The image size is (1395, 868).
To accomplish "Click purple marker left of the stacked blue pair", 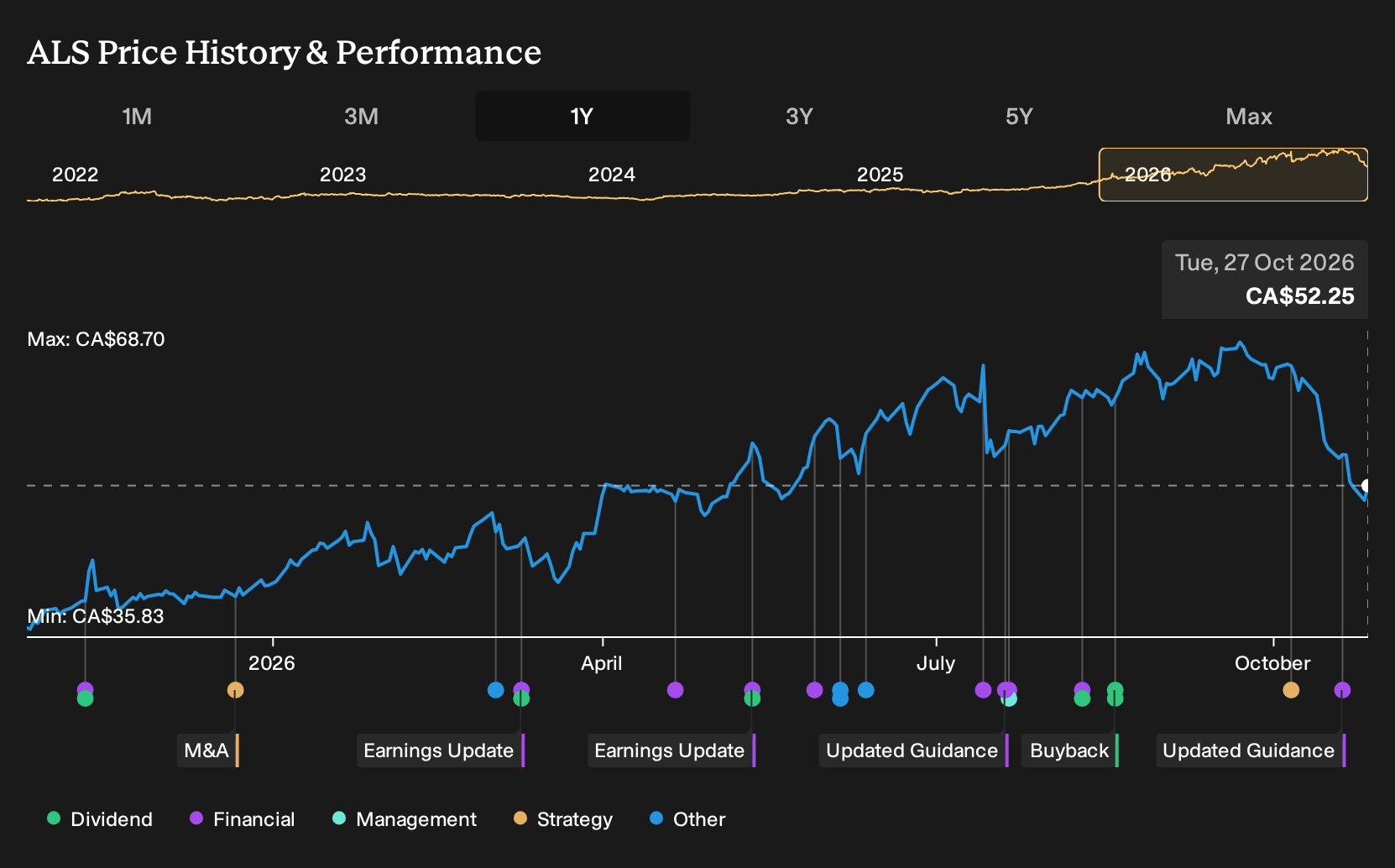I will point(814,690).
